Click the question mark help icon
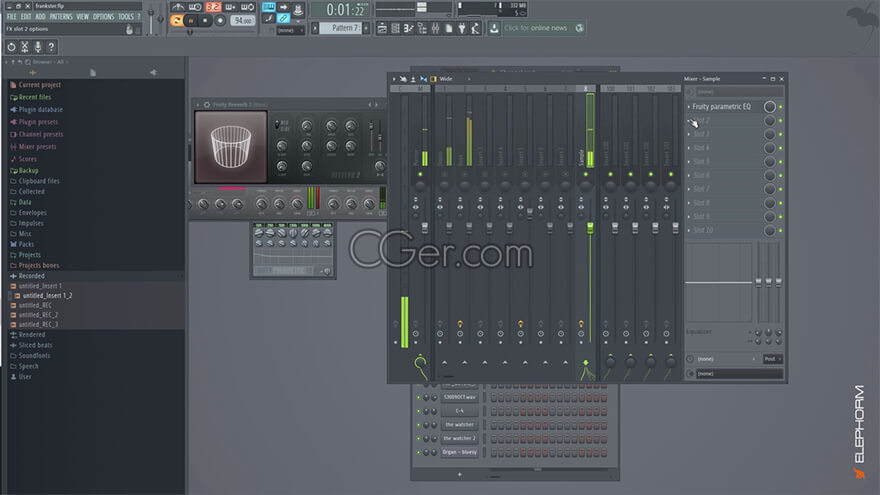The height and width of the screenshot is (495, 880). 52,47
